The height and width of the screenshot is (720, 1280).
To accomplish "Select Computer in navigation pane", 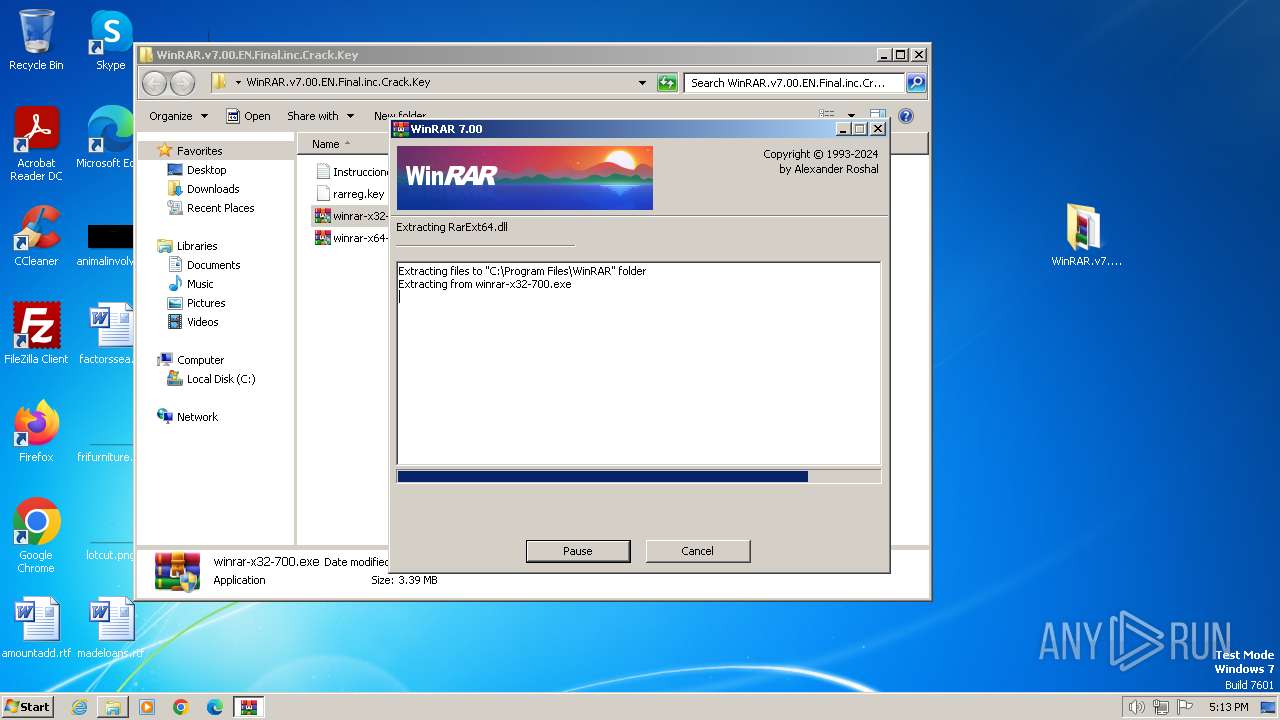I will (200, 360).
